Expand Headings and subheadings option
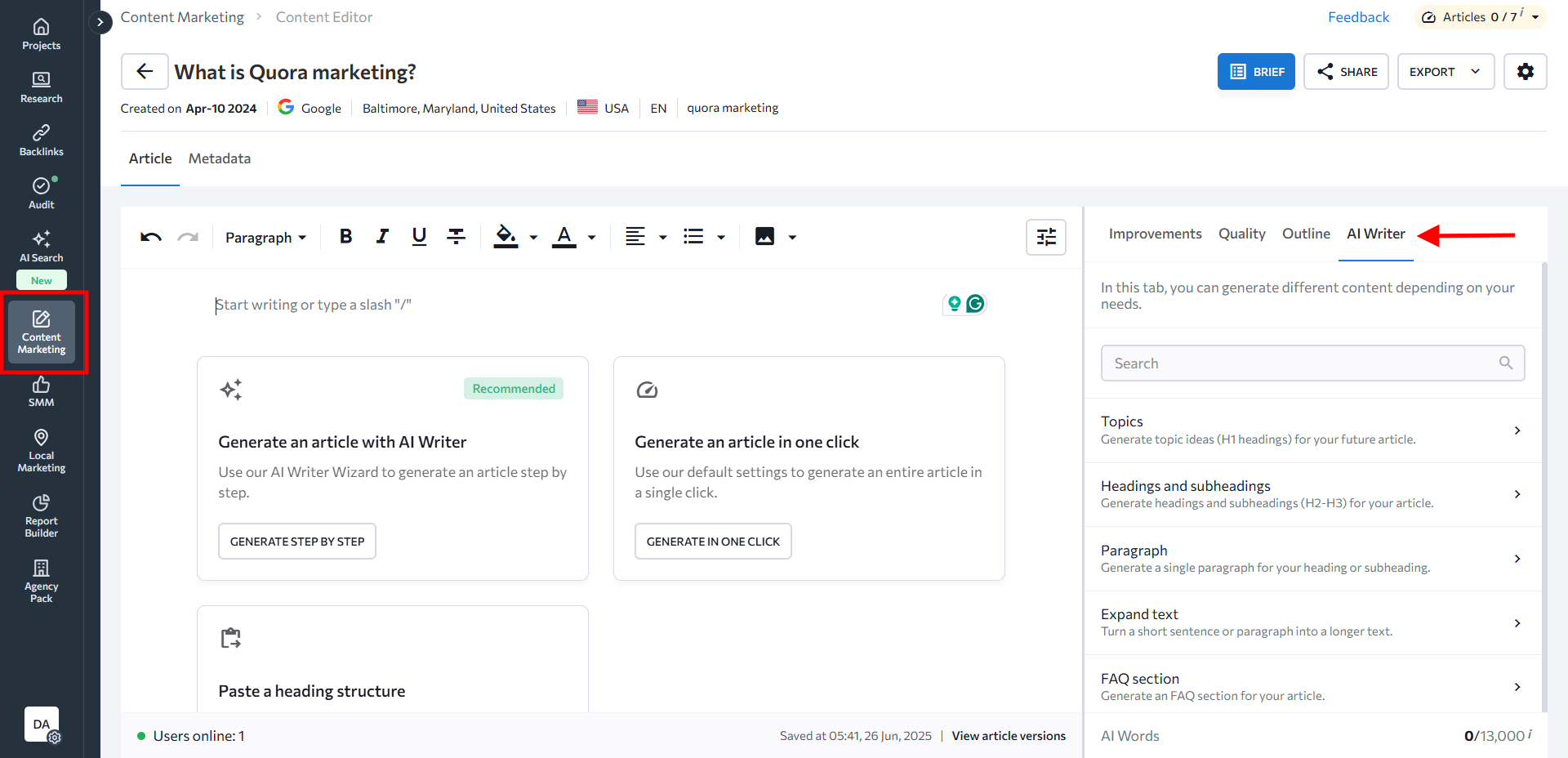 pyautogui.click(x=1312, y=494)
